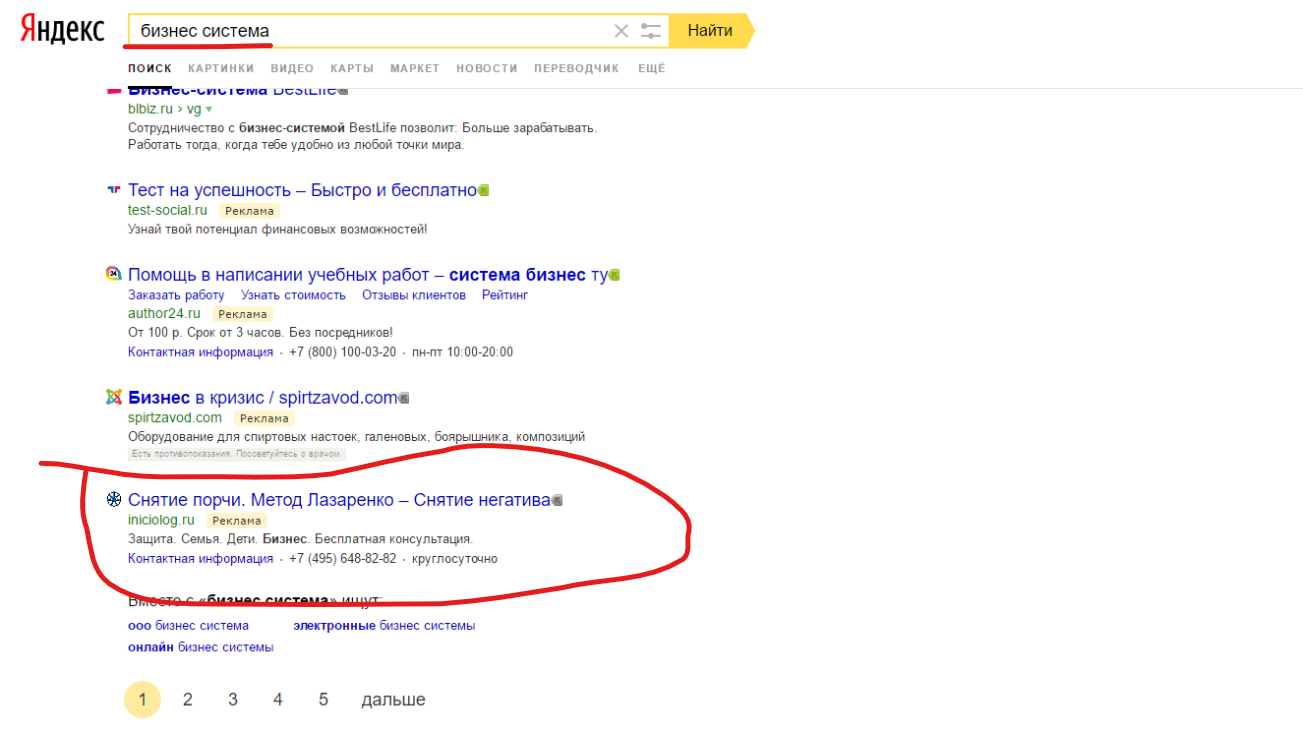
Task: Open the author24.ru domain link
Action: 164,313
